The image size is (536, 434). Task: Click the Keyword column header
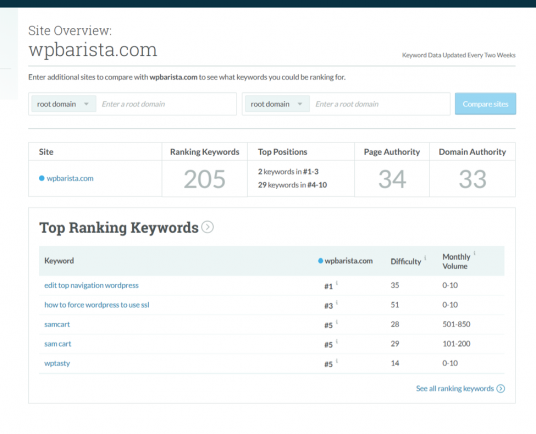[x=59, y=261]
